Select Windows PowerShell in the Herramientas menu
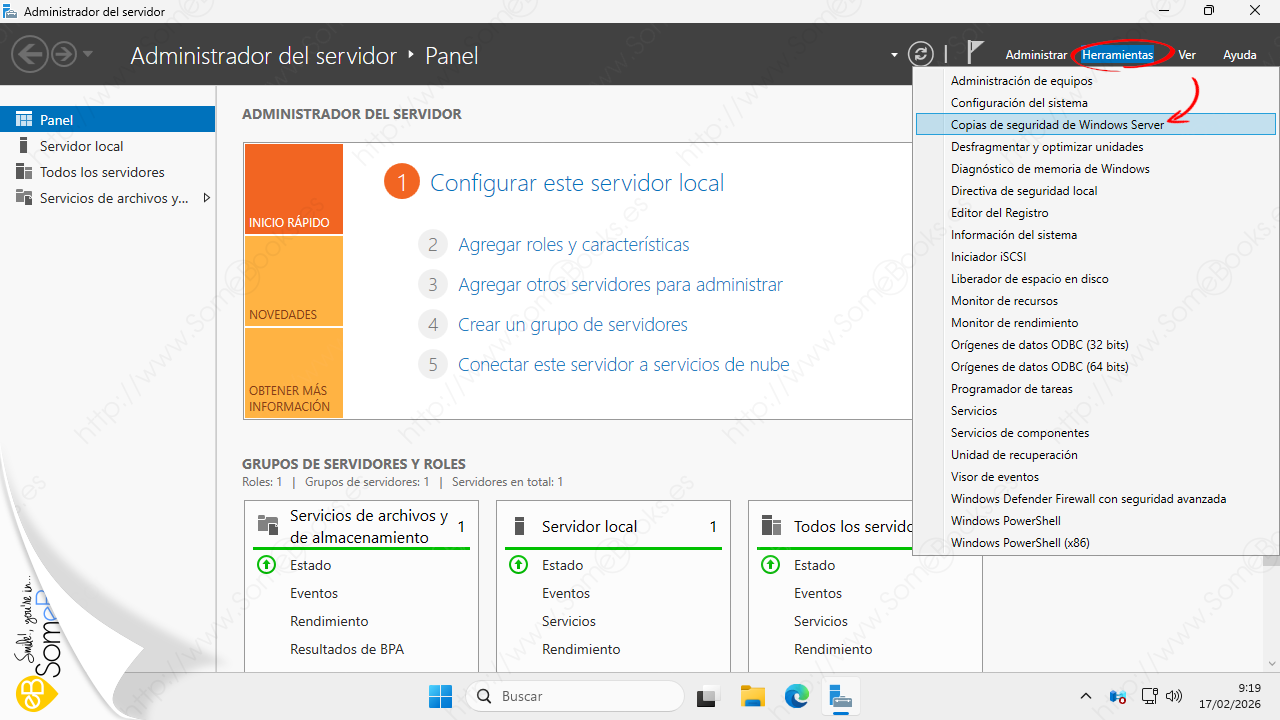1280x720 pixels. click(1005, 521)
